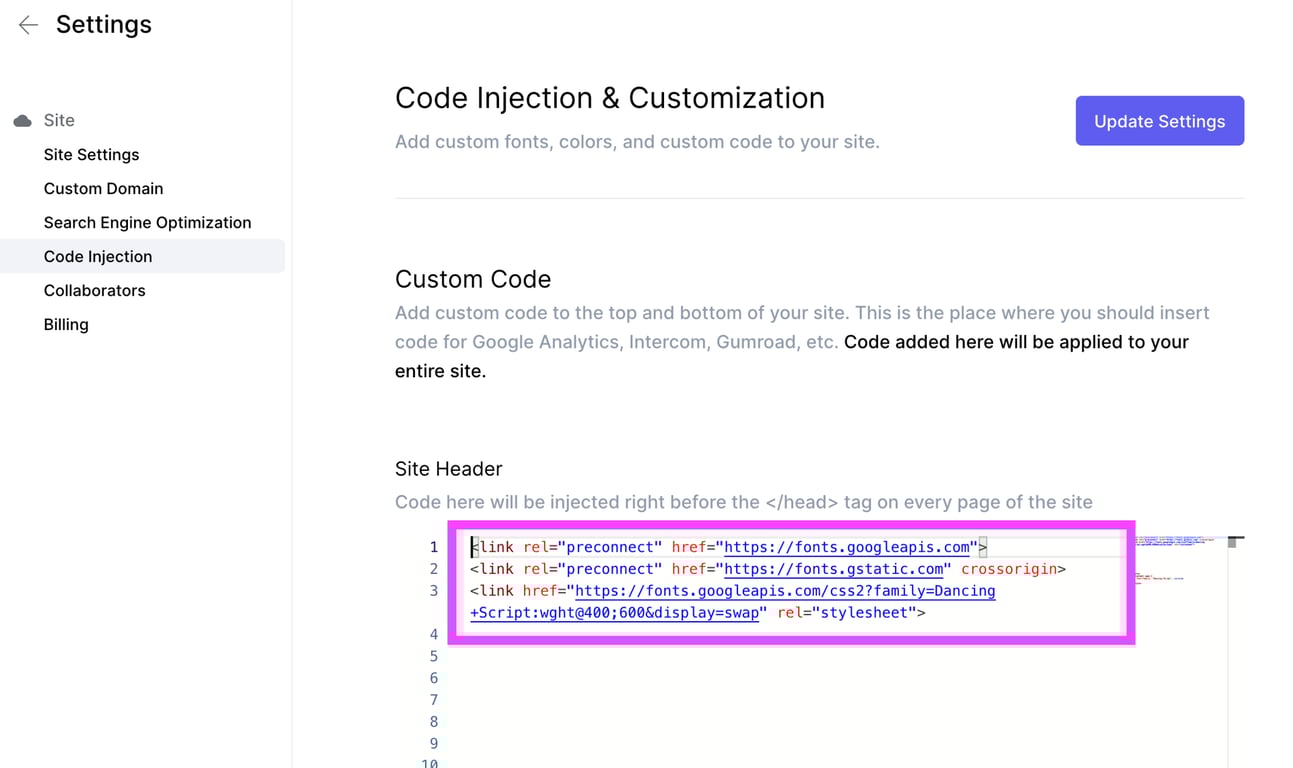The image size is (1293, 768).
Task: Open Search Engine Optimization settings
Action: pos(147,223)
